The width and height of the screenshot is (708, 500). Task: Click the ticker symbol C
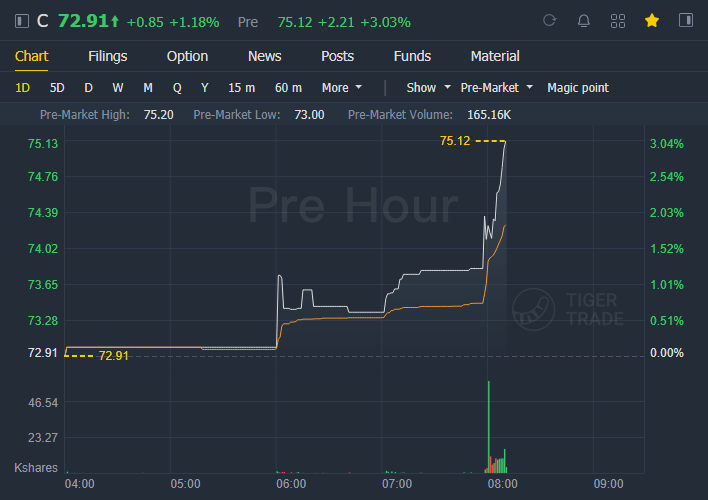pos(42,21)
